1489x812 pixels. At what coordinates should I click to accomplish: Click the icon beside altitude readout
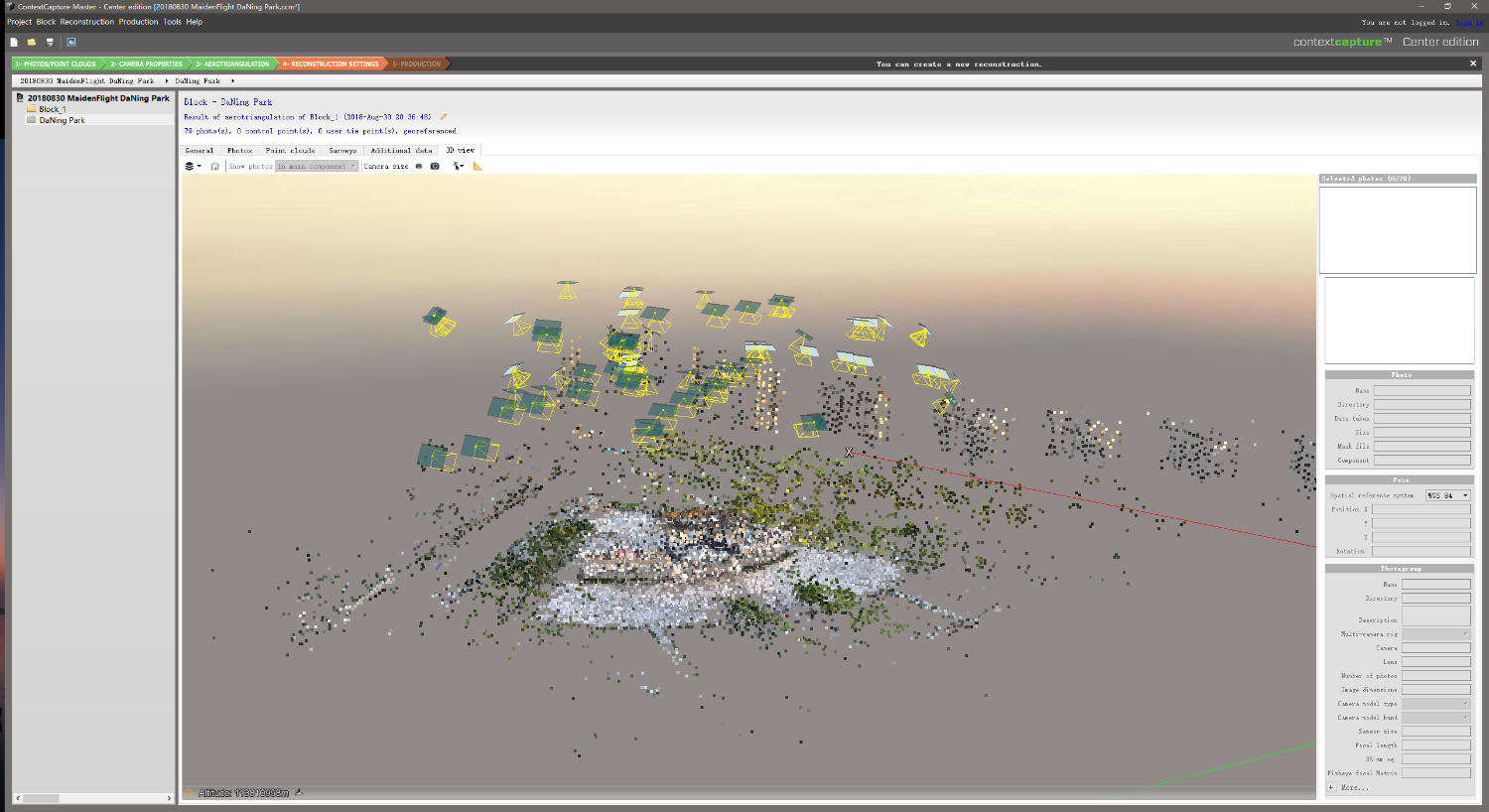pos(299,792)
